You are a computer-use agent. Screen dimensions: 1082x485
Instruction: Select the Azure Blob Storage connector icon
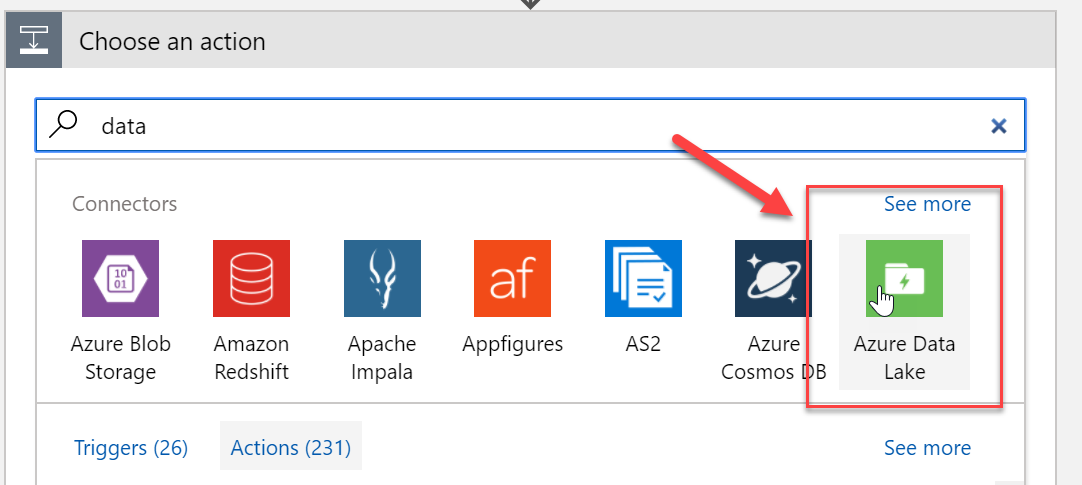120,279
